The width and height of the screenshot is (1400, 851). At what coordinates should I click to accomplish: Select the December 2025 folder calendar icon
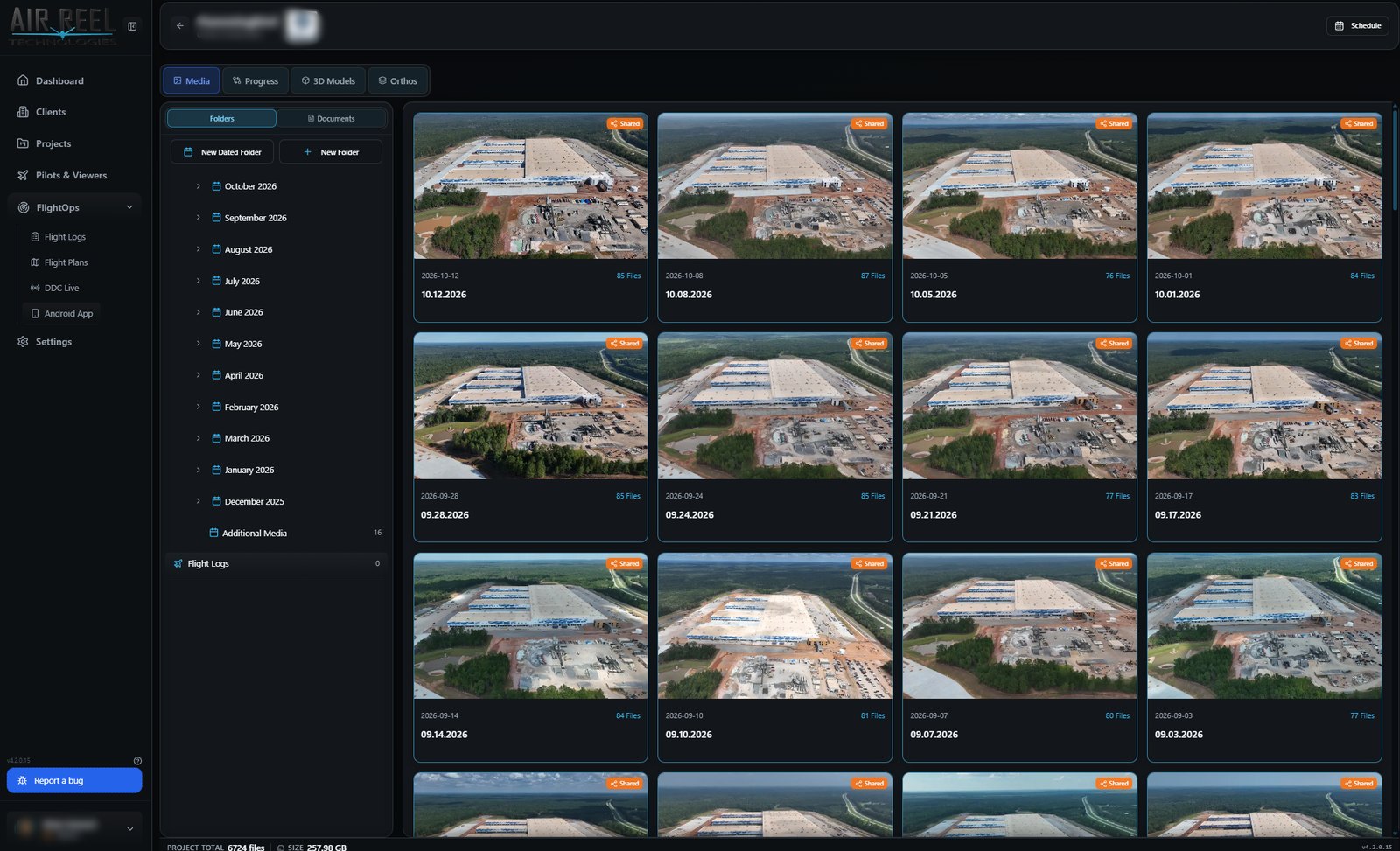click(216, 501)
